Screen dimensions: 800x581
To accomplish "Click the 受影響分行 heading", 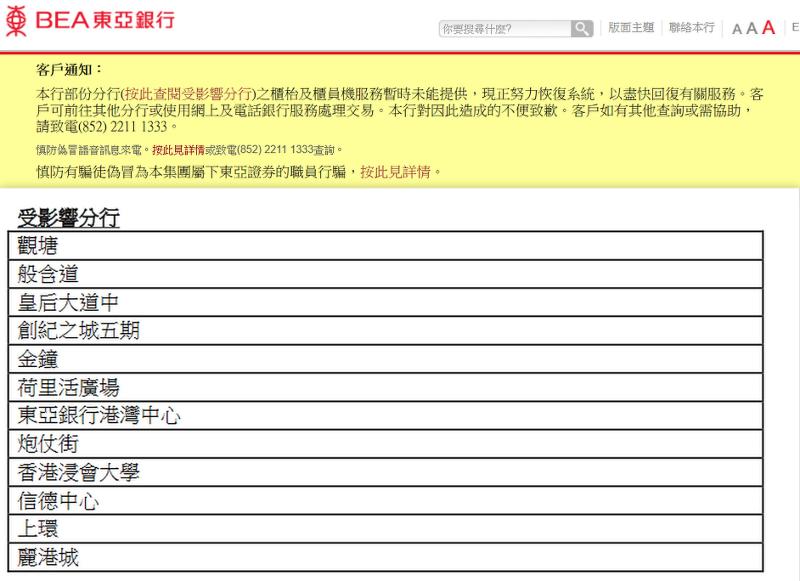I will 68,218.
